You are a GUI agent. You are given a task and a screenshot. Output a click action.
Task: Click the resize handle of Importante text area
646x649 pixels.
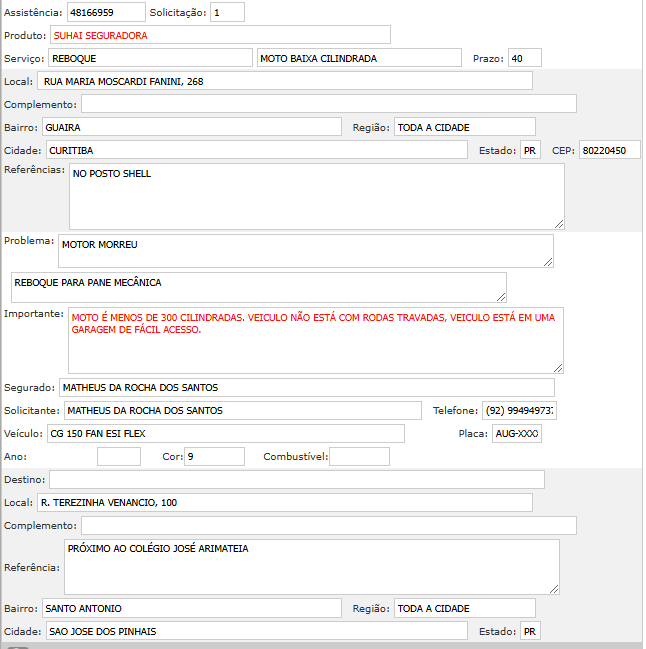tap(558, 367)
